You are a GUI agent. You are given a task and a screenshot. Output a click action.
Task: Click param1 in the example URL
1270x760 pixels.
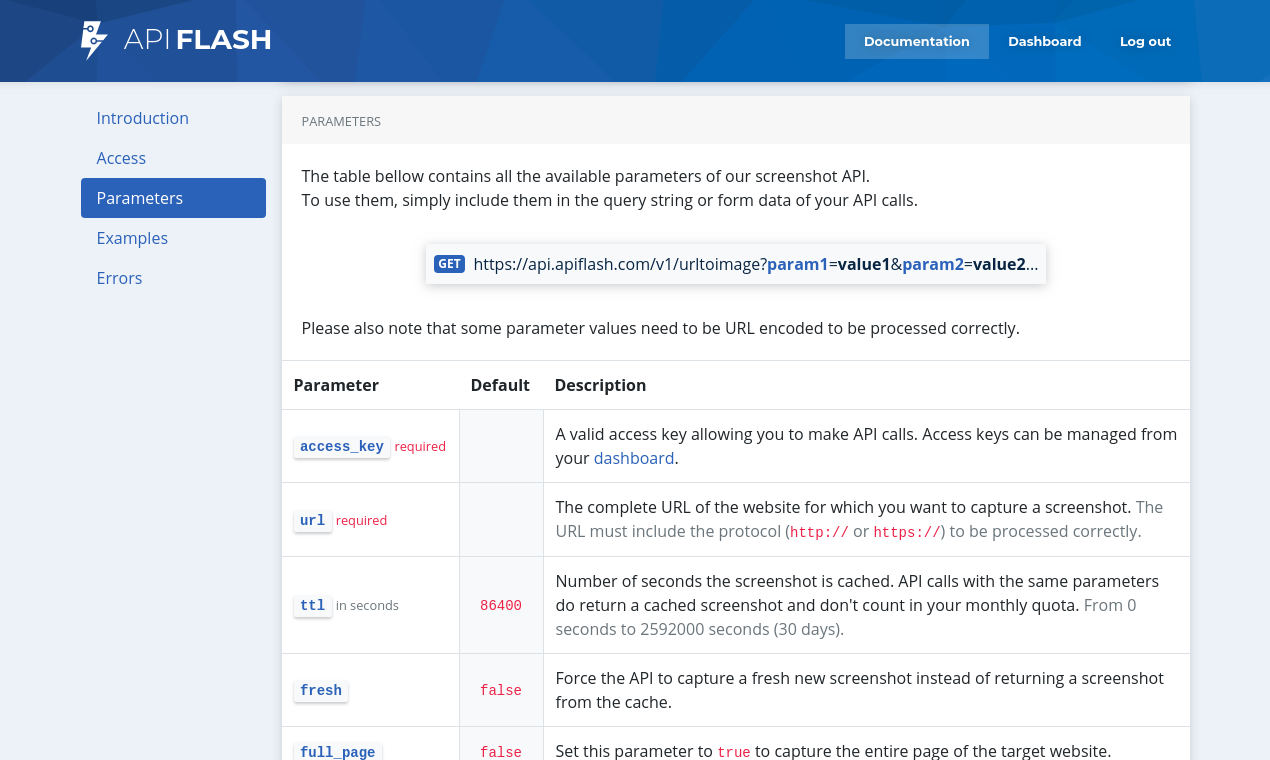[x=797, y=263]
